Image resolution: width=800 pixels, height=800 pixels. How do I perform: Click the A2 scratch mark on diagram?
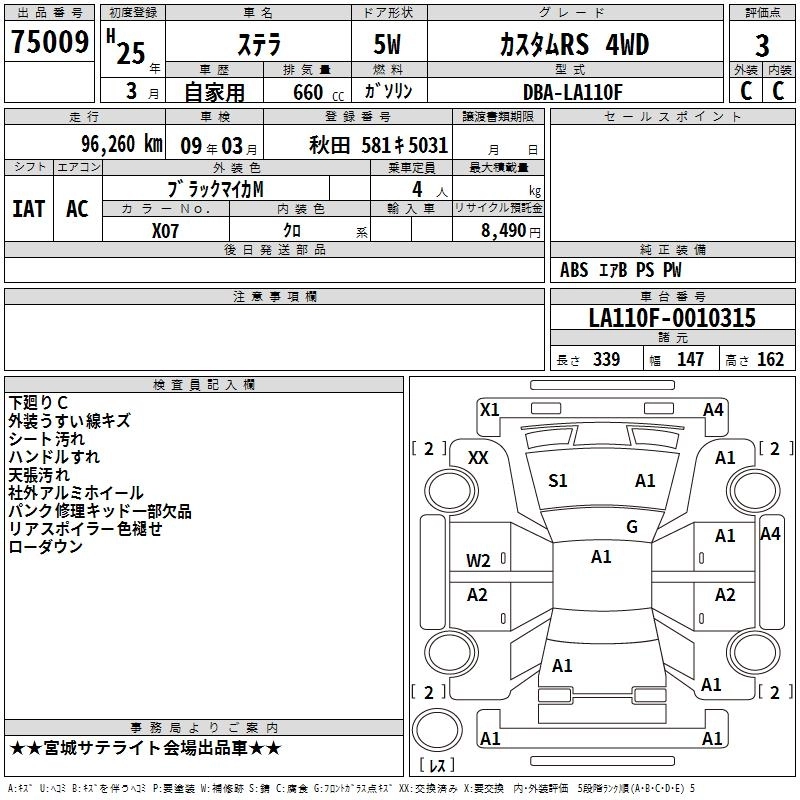pos(478,595)
